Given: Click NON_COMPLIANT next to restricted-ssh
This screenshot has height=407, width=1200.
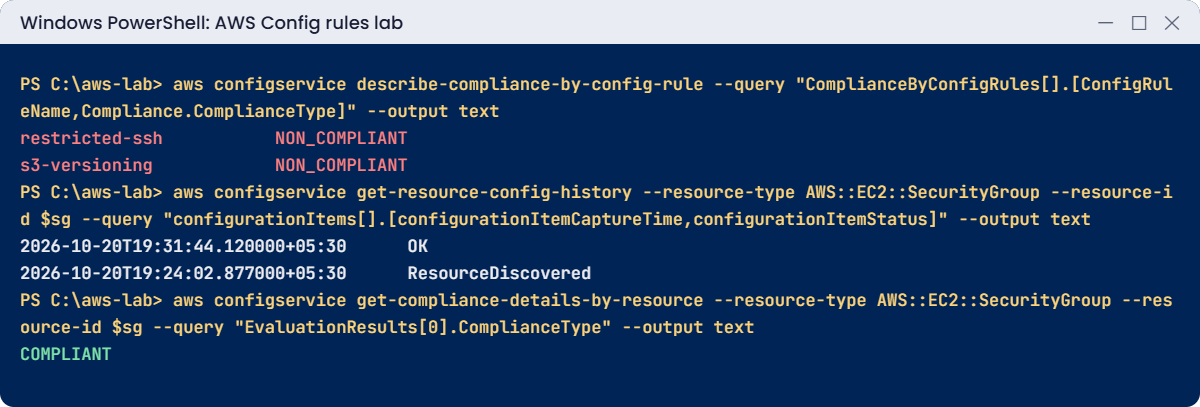Looking at the screenshot, I should tap(341, 138).
